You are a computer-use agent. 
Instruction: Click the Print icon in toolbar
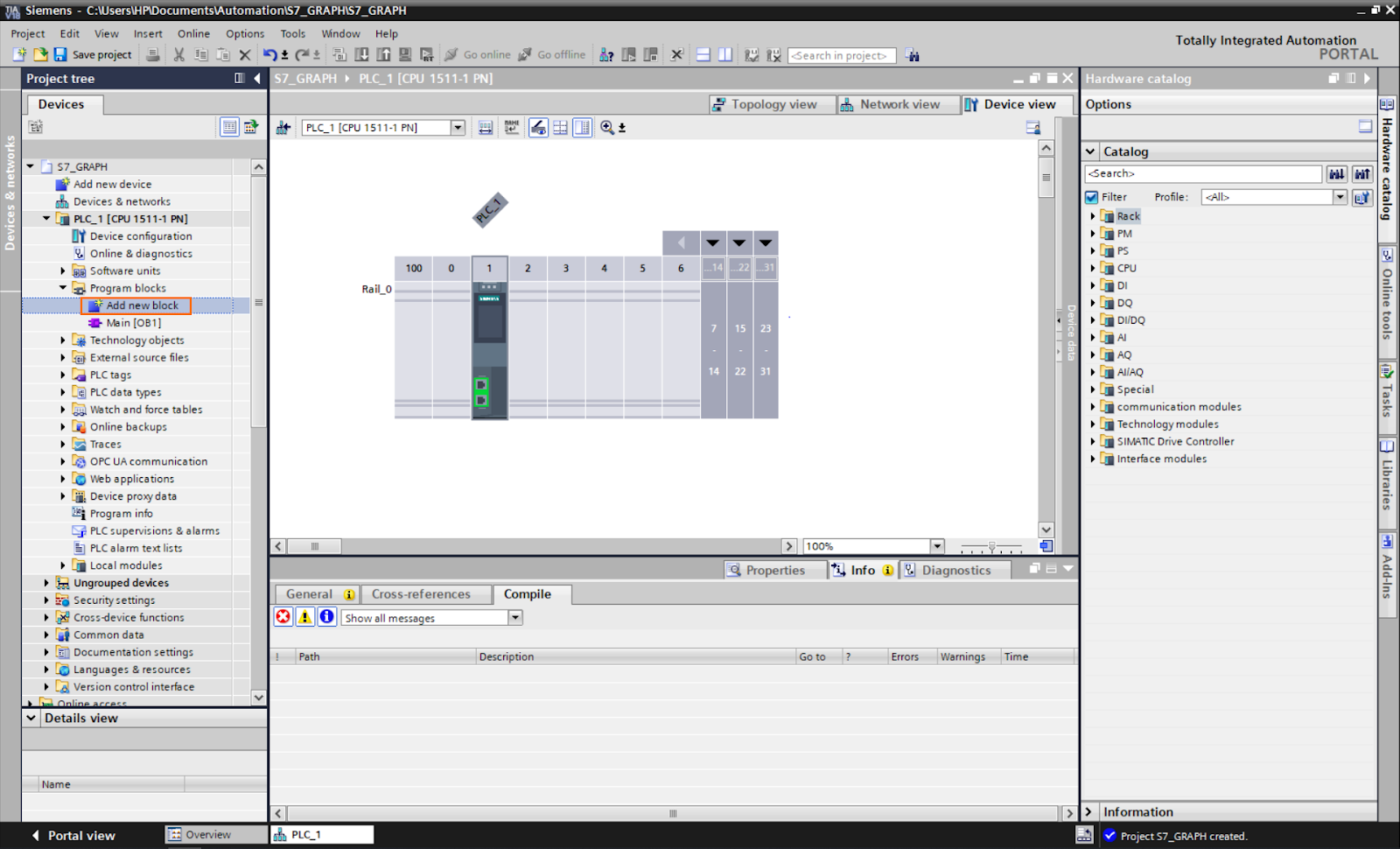click(x=153, y=54)
